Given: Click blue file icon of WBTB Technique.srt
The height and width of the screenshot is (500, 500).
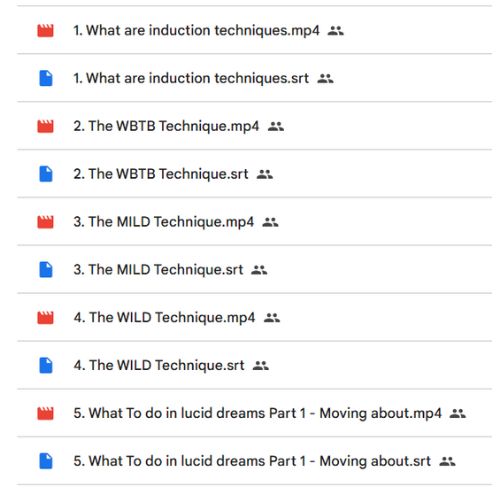Looking at the screenshot, I should [x=46, y=174].
